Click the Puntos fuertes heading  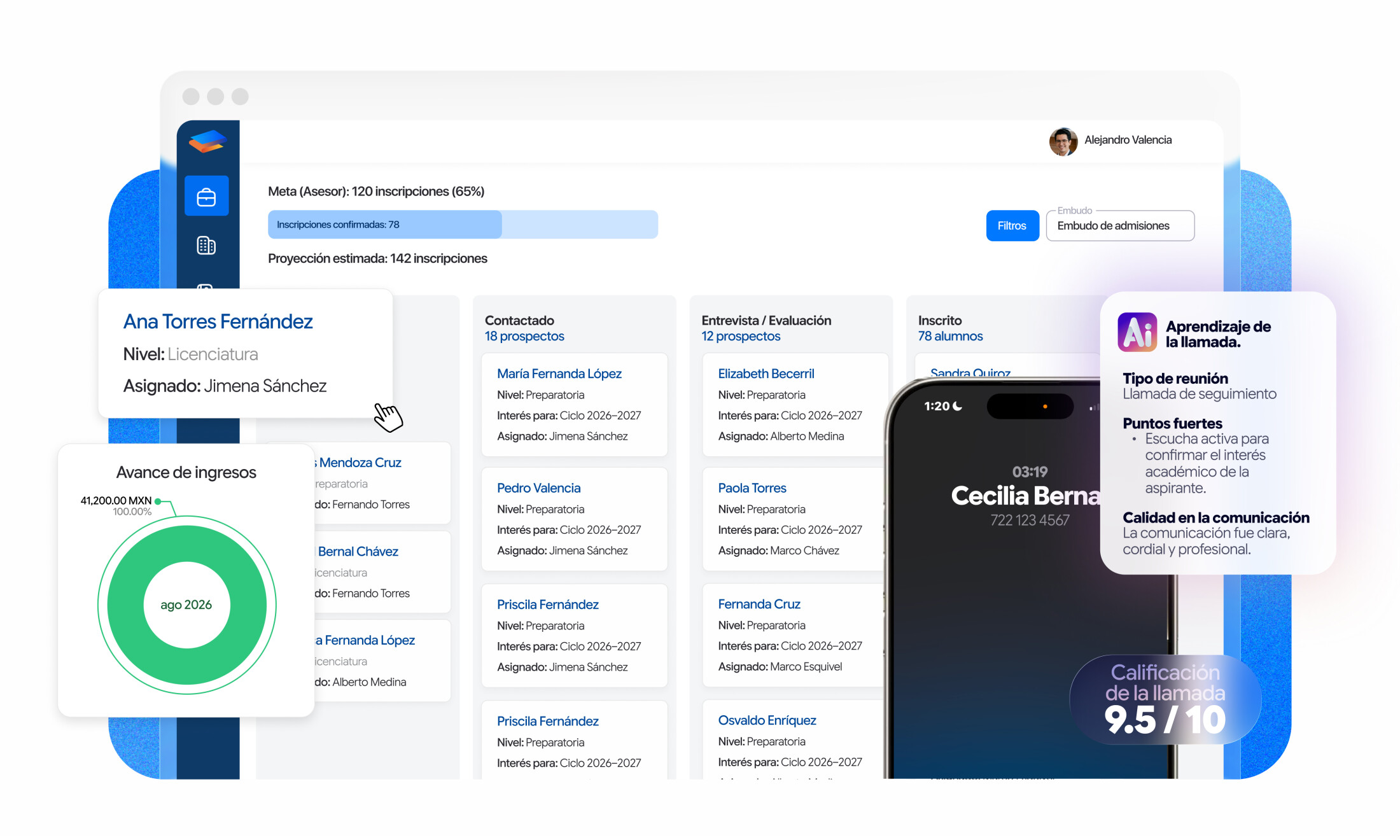(x=1172, y=424)
